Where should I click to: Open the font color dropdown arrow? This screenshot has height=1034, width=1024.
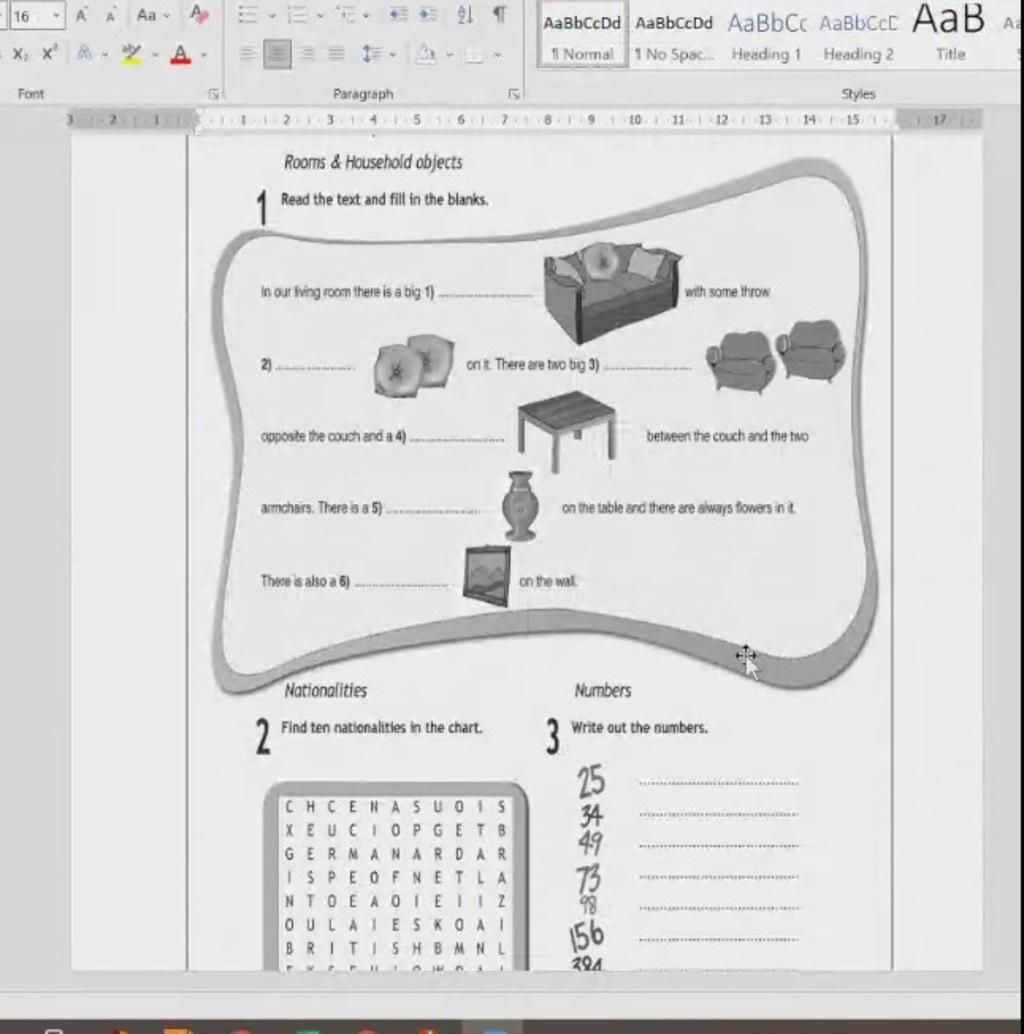(204, 55)
